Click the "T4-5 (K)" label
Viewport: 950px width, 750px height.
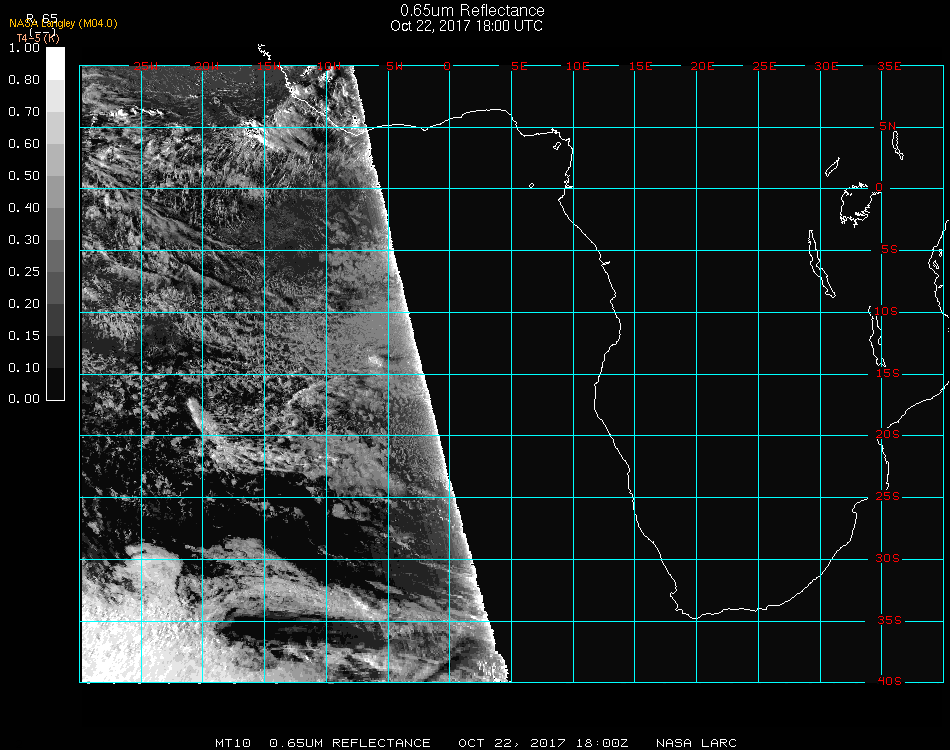(x=38, y=38)
